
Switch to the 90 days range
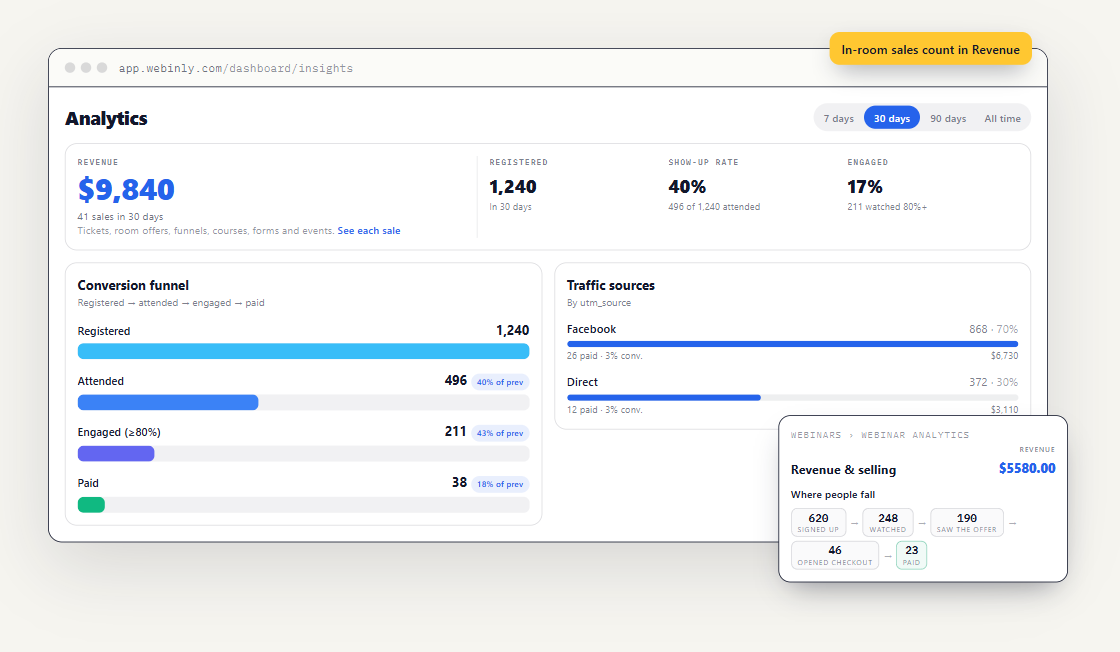[x=948, y=119]
